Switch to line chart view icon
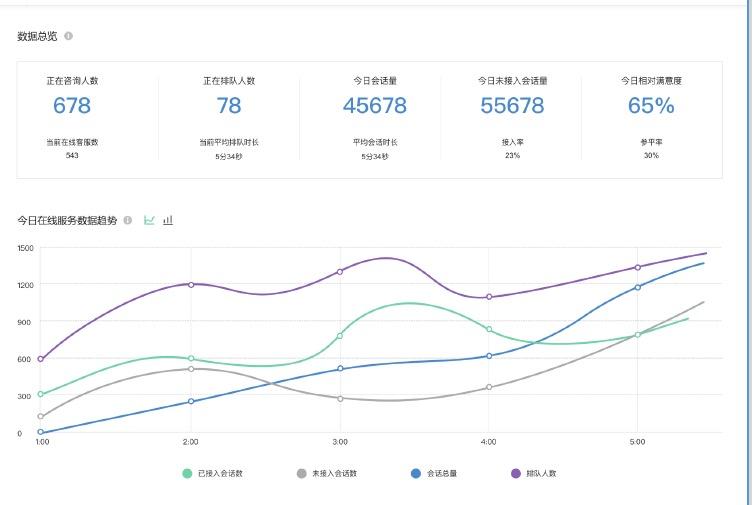 pyautogui.click(x=149, y=220)
